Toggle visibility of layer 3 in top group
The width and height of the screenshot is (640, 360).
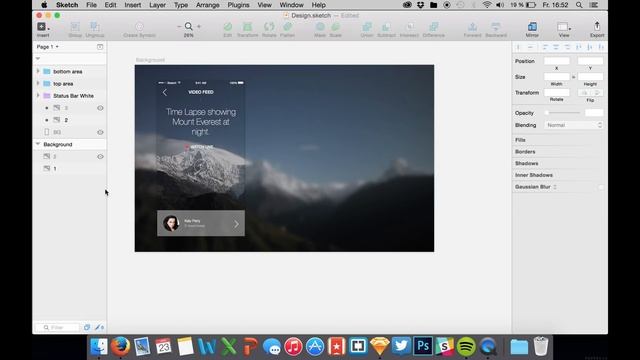[x=100, y=108]
